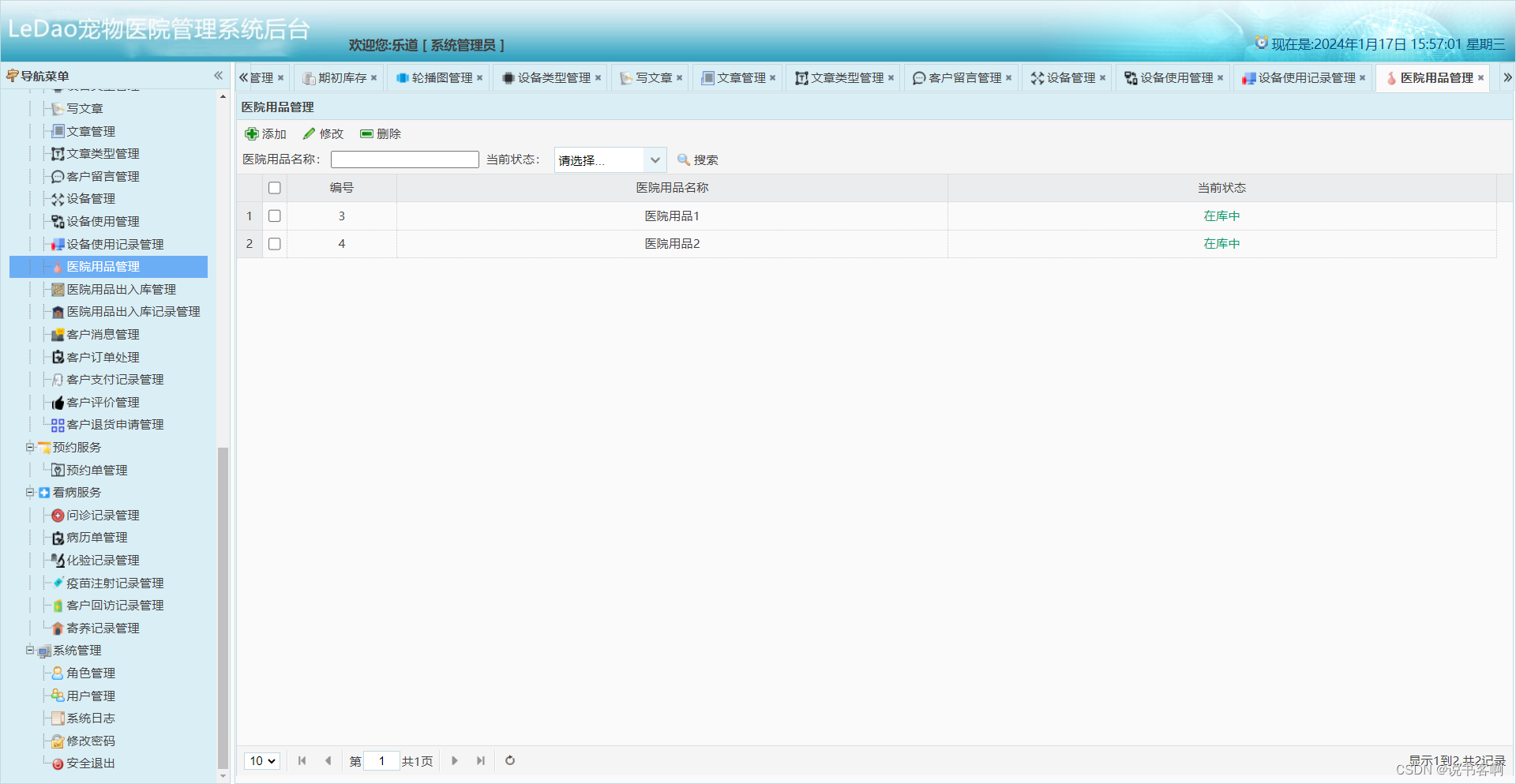Viewport: 1516px width, 784px height.
Task: Open 角色管理 via its sidebar icon
Action: point(57,673)
